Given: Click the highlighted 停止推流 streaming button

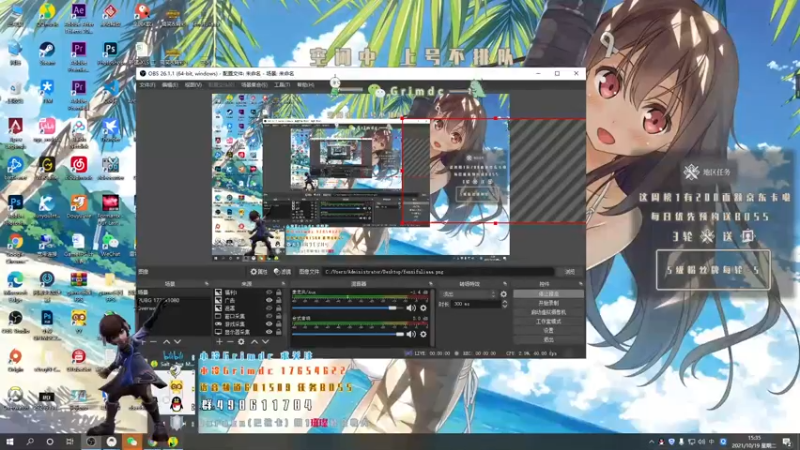Looking at the screenshot, I should (x=548, y=294).
